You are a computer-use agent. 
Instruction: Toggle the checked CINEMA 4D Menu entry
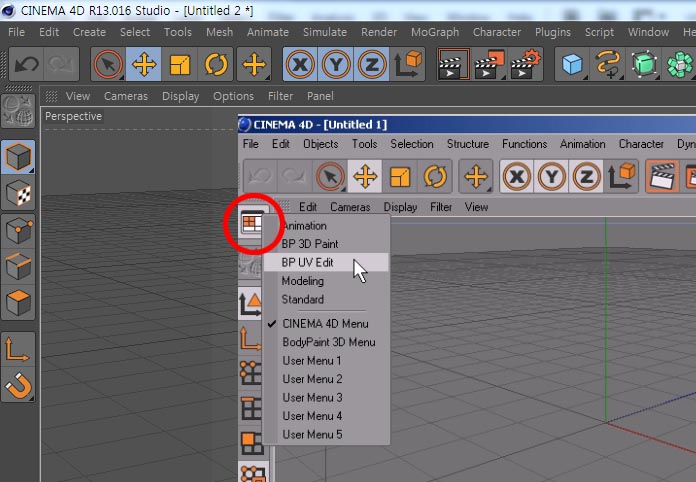pos(326,324)
